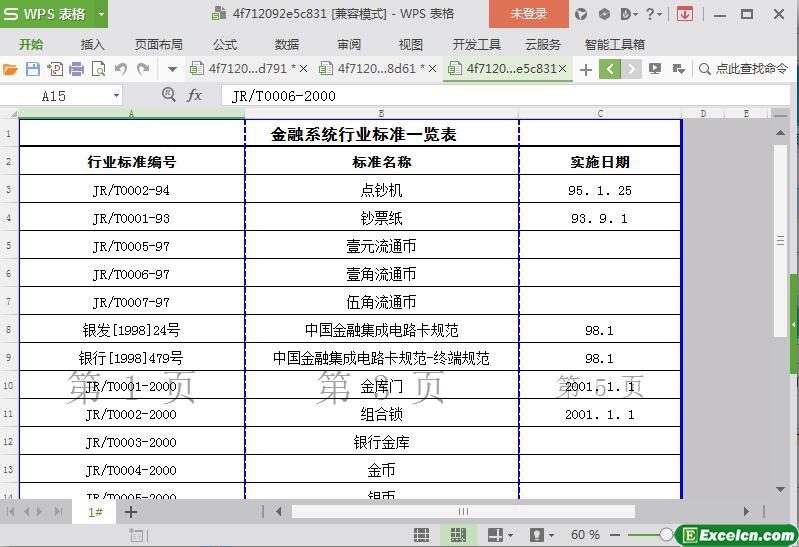Select cell containing 中国金融集成电路卡规范

[382, 330]
